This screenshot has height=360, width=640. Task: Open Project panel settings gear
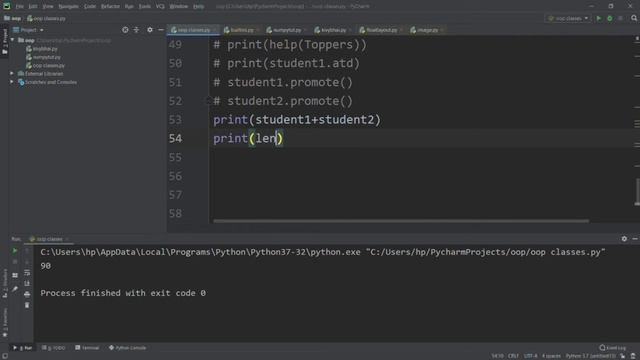[150, 30]
